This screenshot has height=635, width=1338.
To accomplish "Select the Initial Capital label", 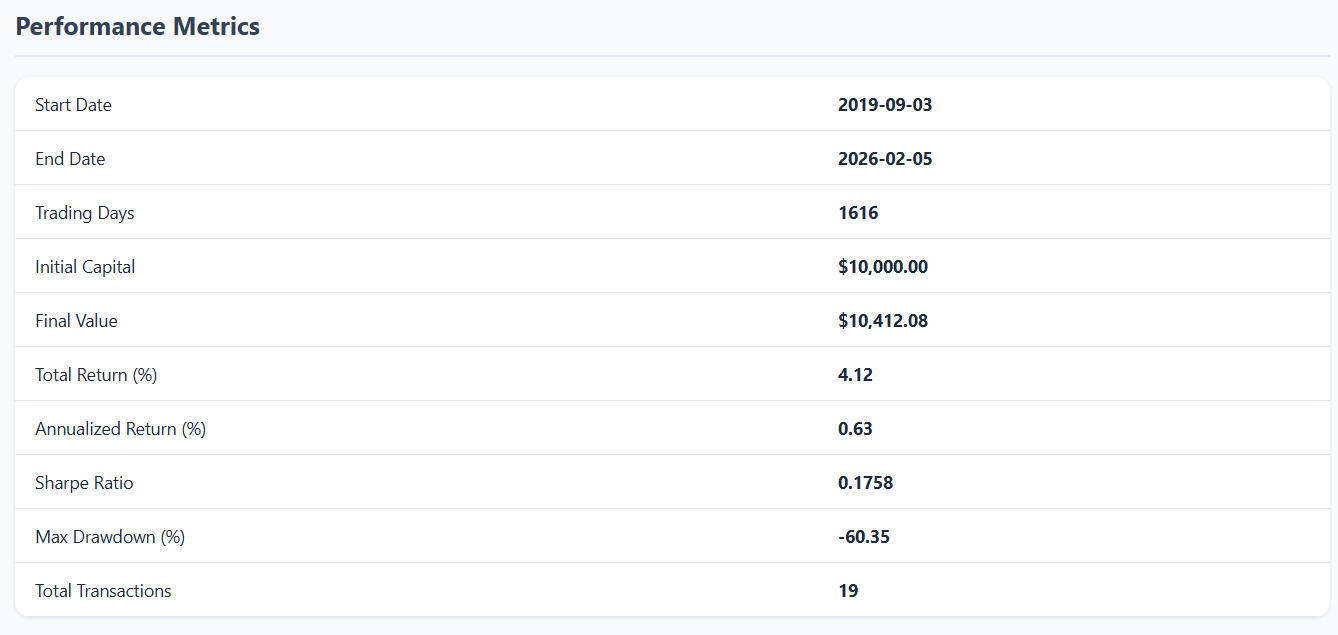I will (85, 267).
